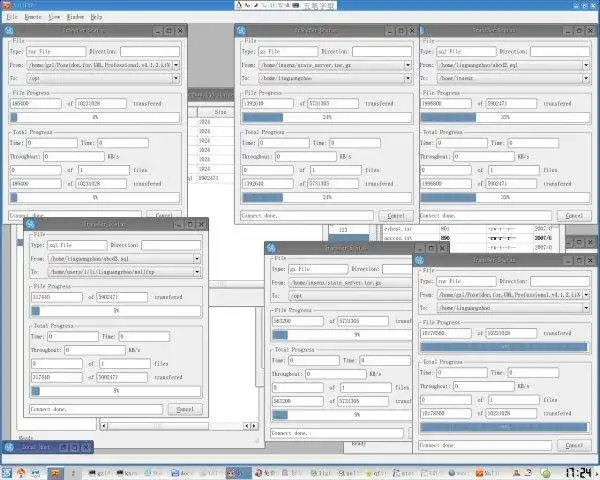This screenshot has height=480, width=600.
Task: Expand From dropdown in 5% sql transfer window
Action: (197, 259)
